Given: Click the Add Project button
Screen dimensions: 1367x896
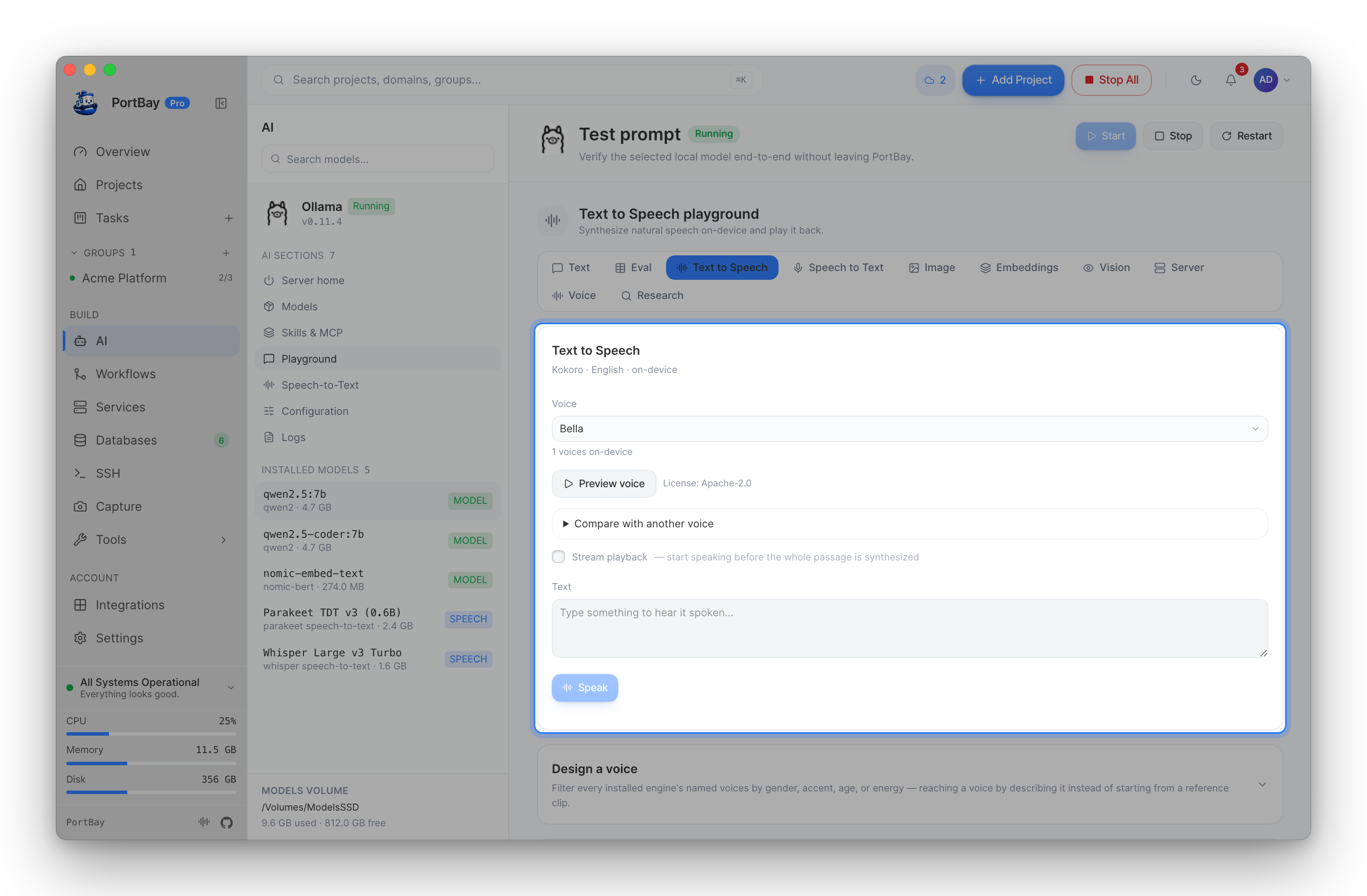Looking at the screenshot, I should tap(1013, 80).
